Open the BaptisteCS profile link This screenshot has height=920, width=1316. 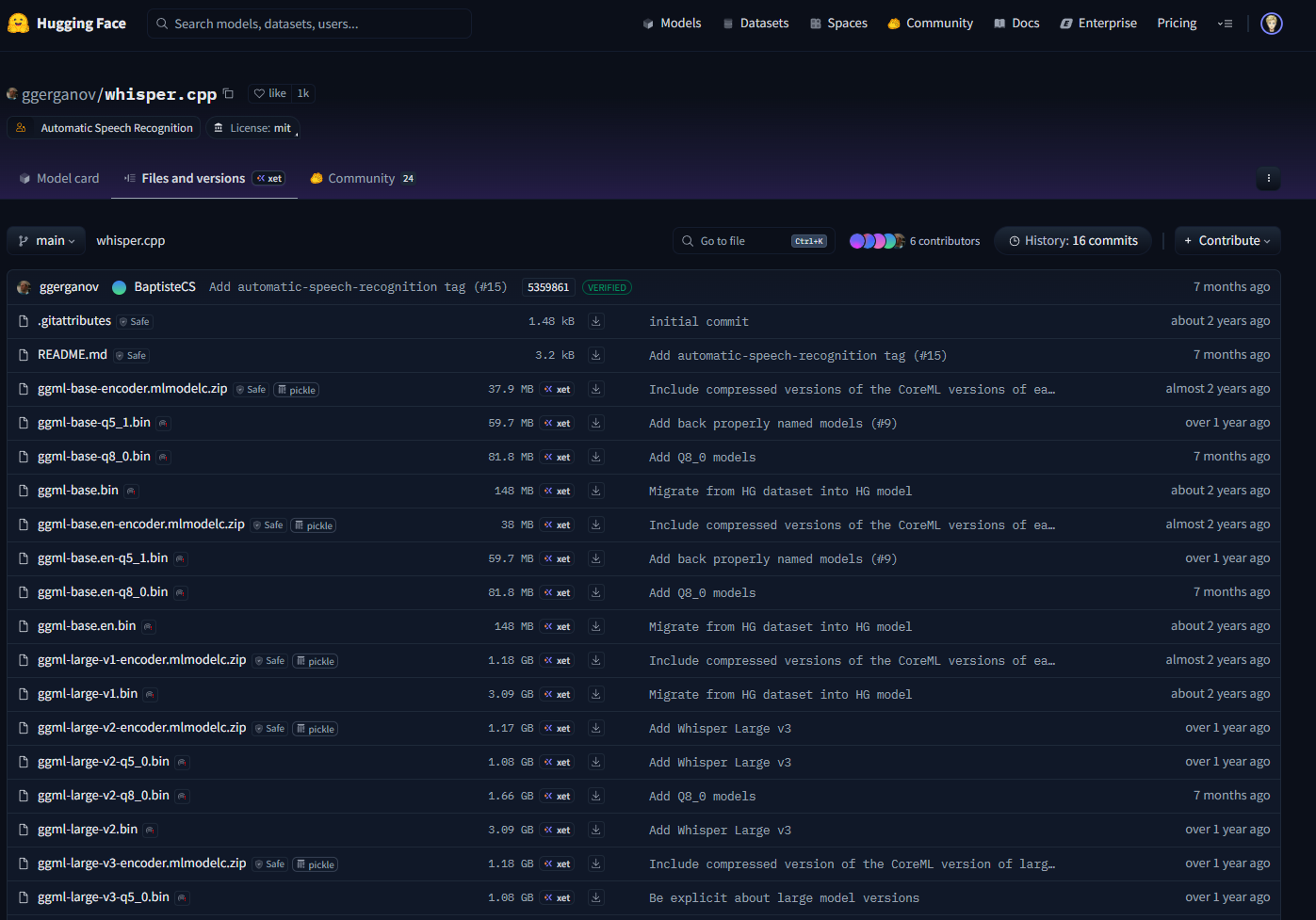165,287
